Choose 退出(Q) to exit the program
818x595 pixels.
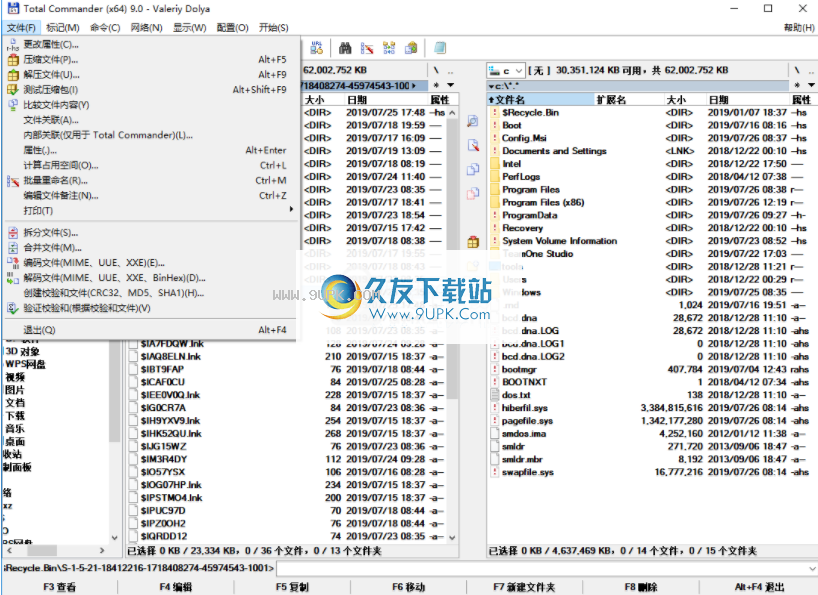151,330
